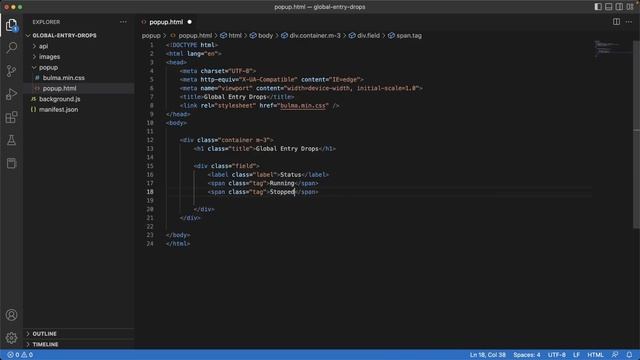Screen dimensions: 640x360
Task: Click the bottom activity bar panel icon
Action: point(11,163)
